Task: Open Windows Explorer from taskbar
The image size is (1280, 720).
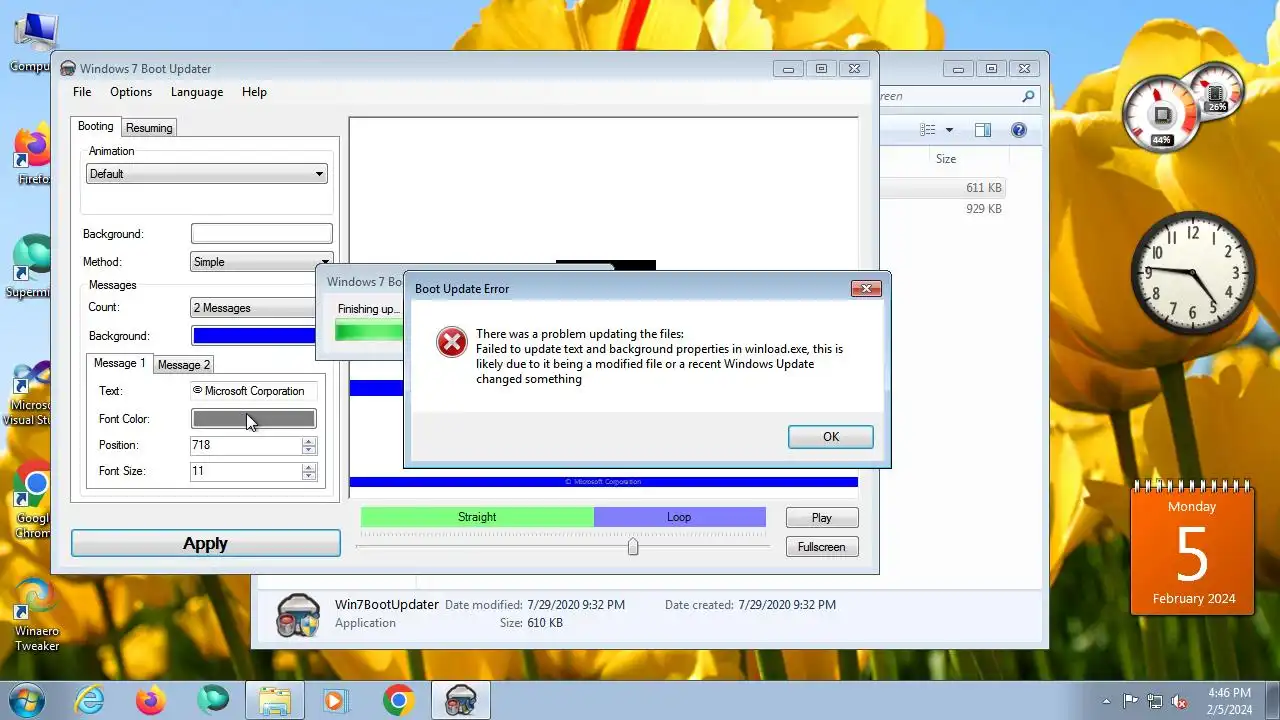Action: click(x=274, y=700)
